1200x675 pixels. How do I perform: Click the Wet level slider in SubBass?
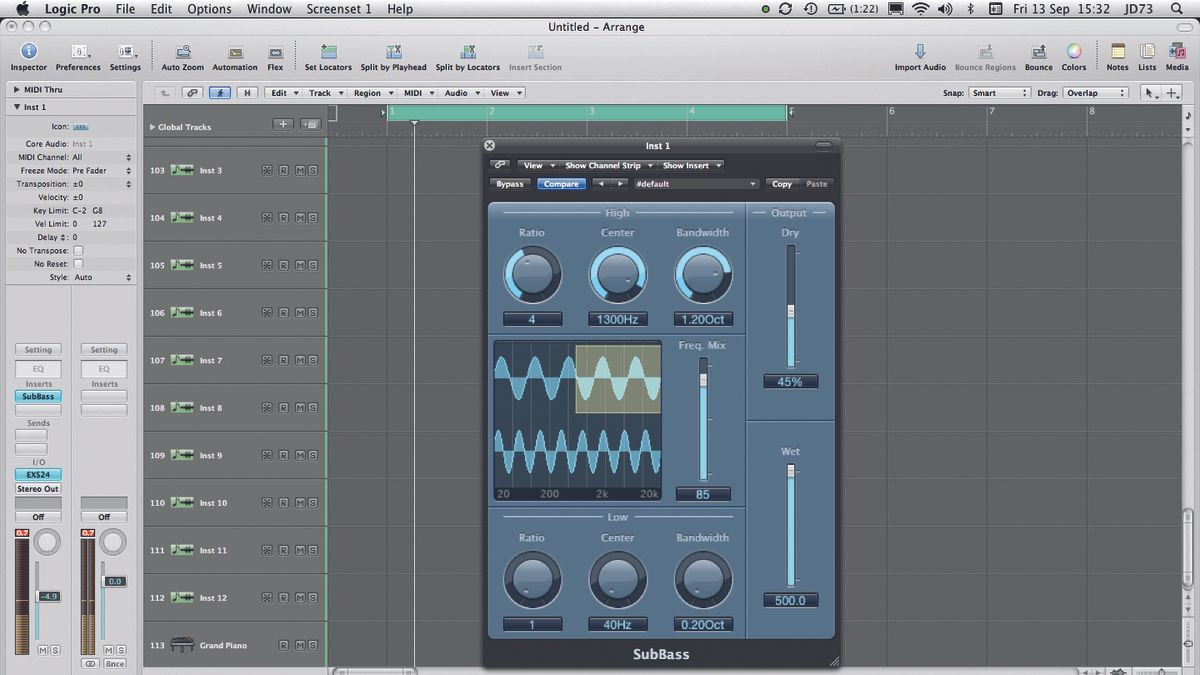click(790, 520)
